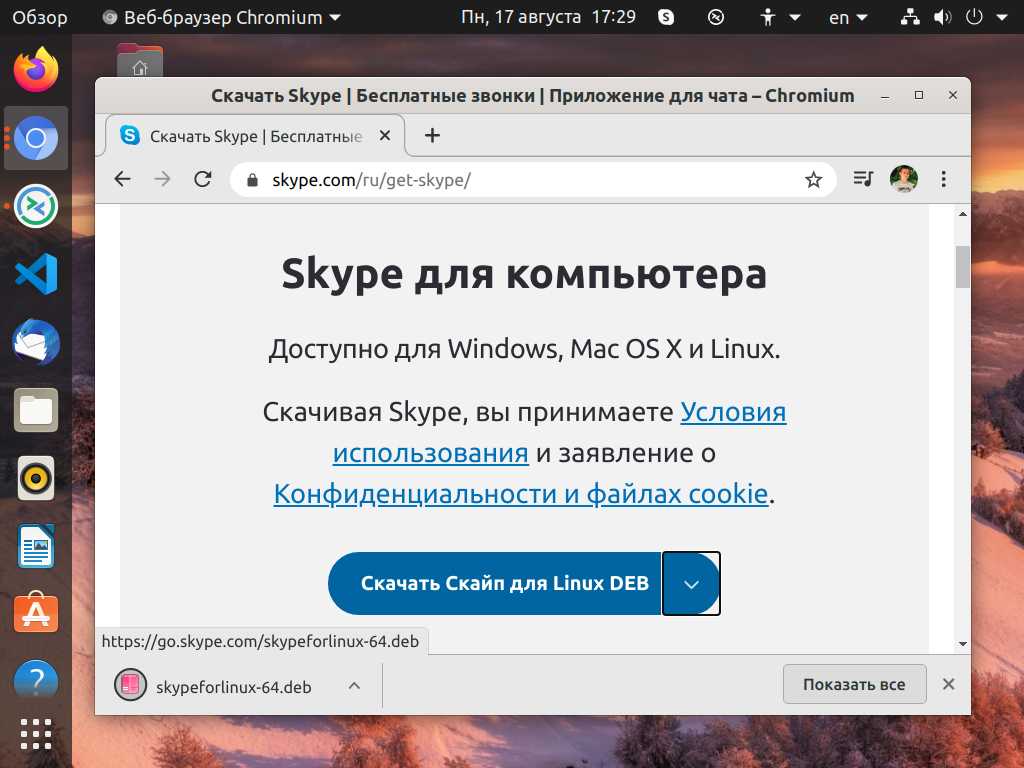This screenshot has width=1024, height=768.
Task: Click the browser back arrow
Action: 123,180
